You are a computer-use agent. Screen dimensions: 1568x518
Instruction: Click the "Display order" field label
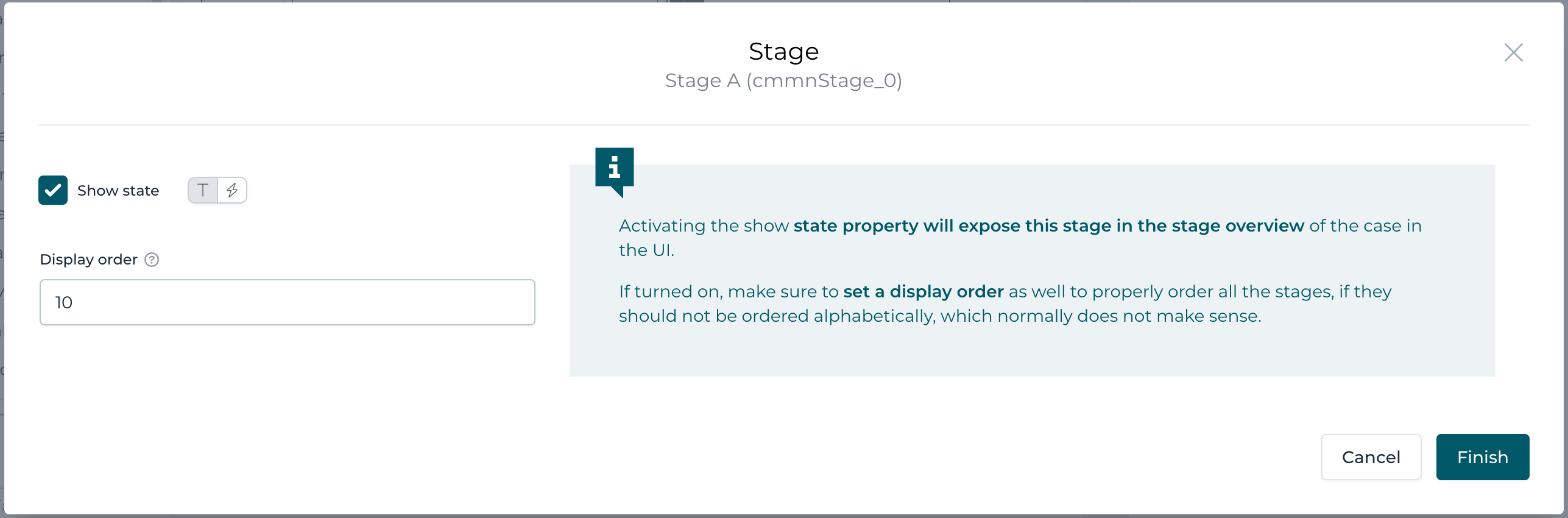coord(88,260)
